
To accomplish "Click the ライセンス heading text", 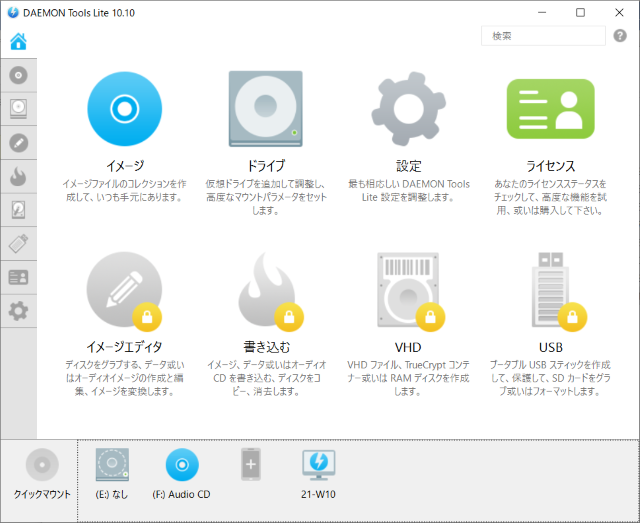I will click(550, 166).
